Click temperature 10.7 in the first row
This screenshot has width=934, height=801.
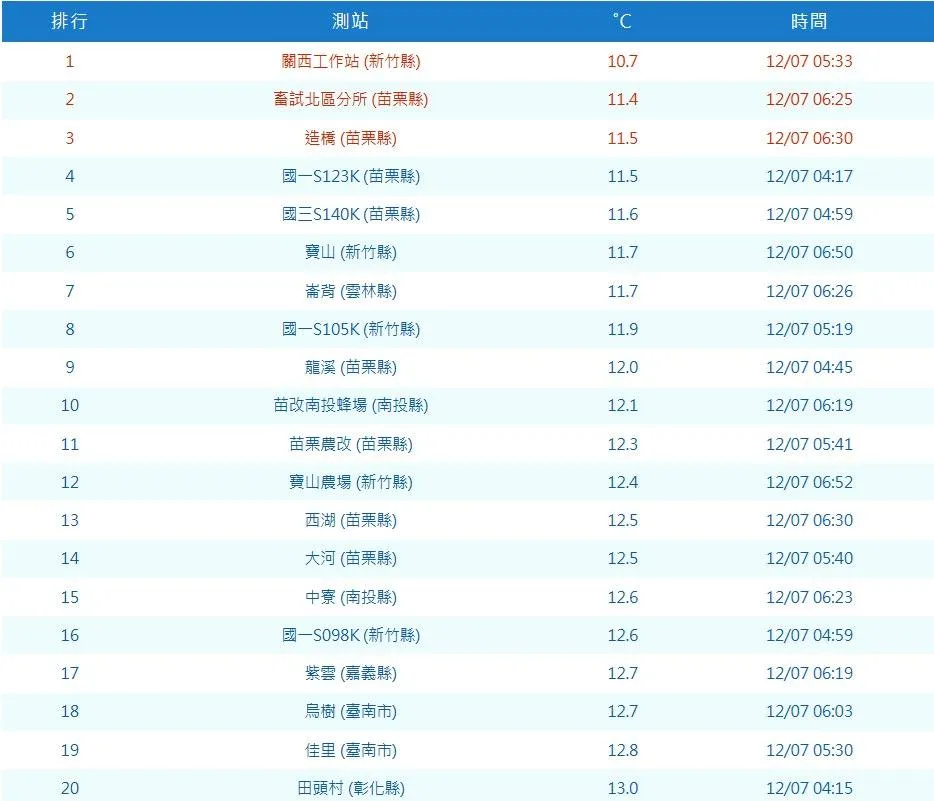pos(622,61)
